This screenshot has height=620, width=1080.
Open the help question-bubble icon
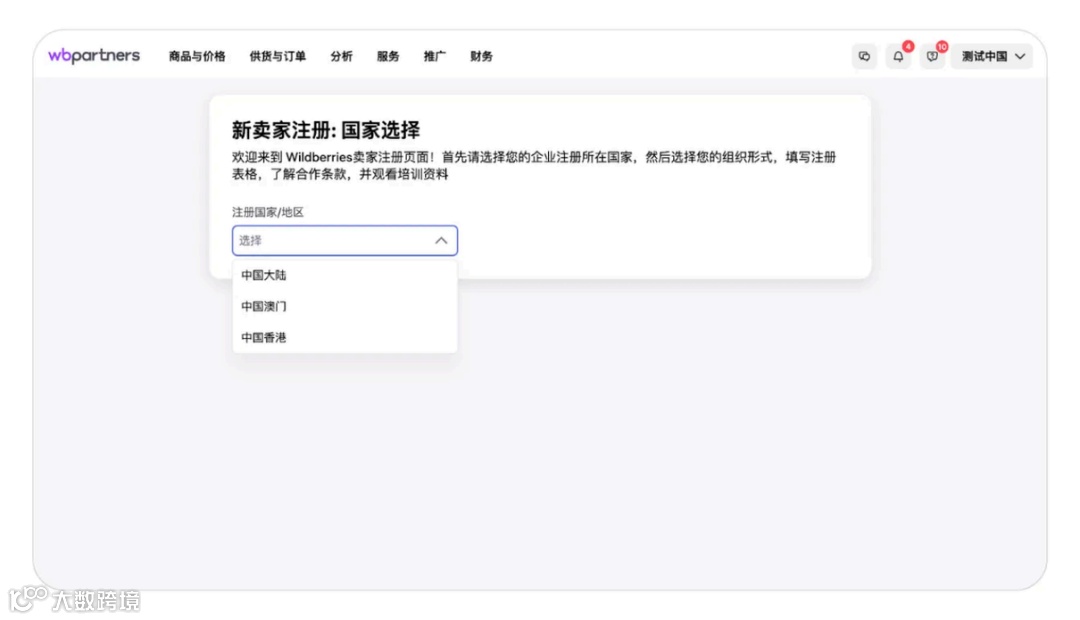tap(932, 56)
